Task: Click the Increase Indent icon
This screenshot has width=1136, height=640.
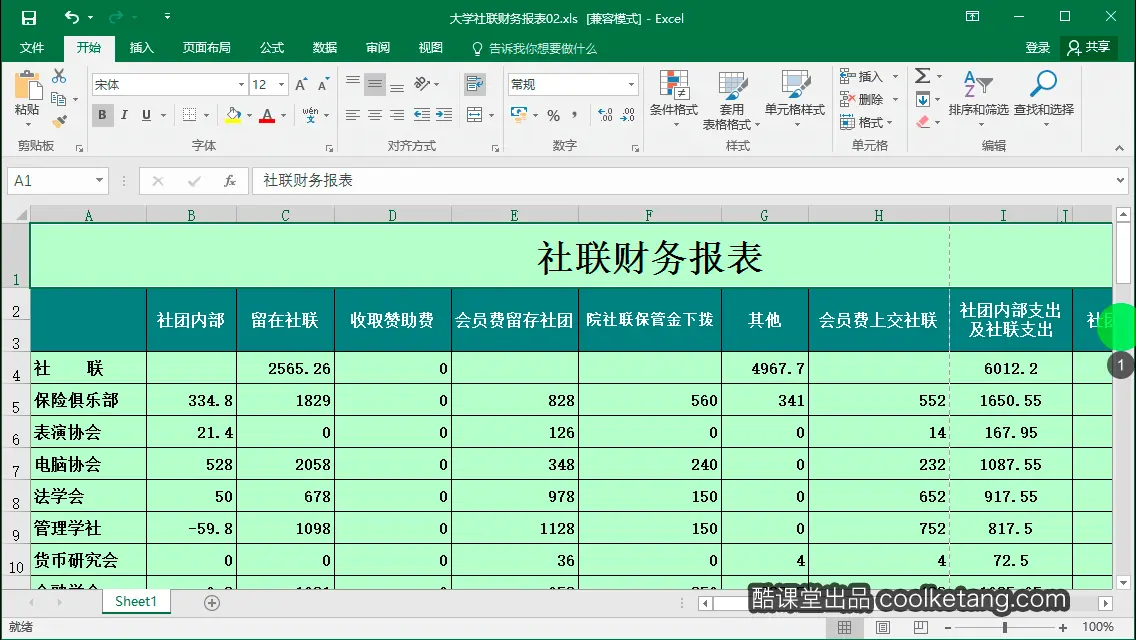Action: click(x=443, y=115)
